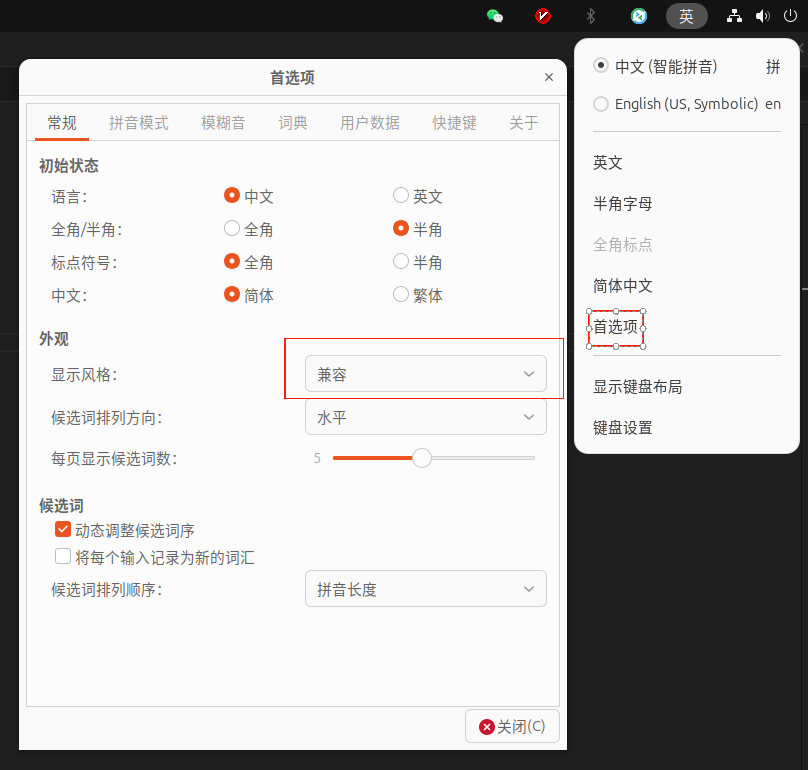Image resolution: width=808 pixels, height=770 pixels.
Task: Expand the 候选词排列方向 dropdown
Action: (425, 417)
